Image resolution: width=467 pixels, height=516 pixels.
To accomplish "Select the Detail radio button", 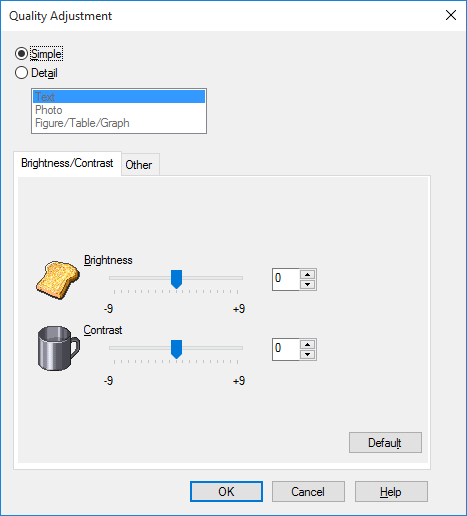I will (21, 73).
